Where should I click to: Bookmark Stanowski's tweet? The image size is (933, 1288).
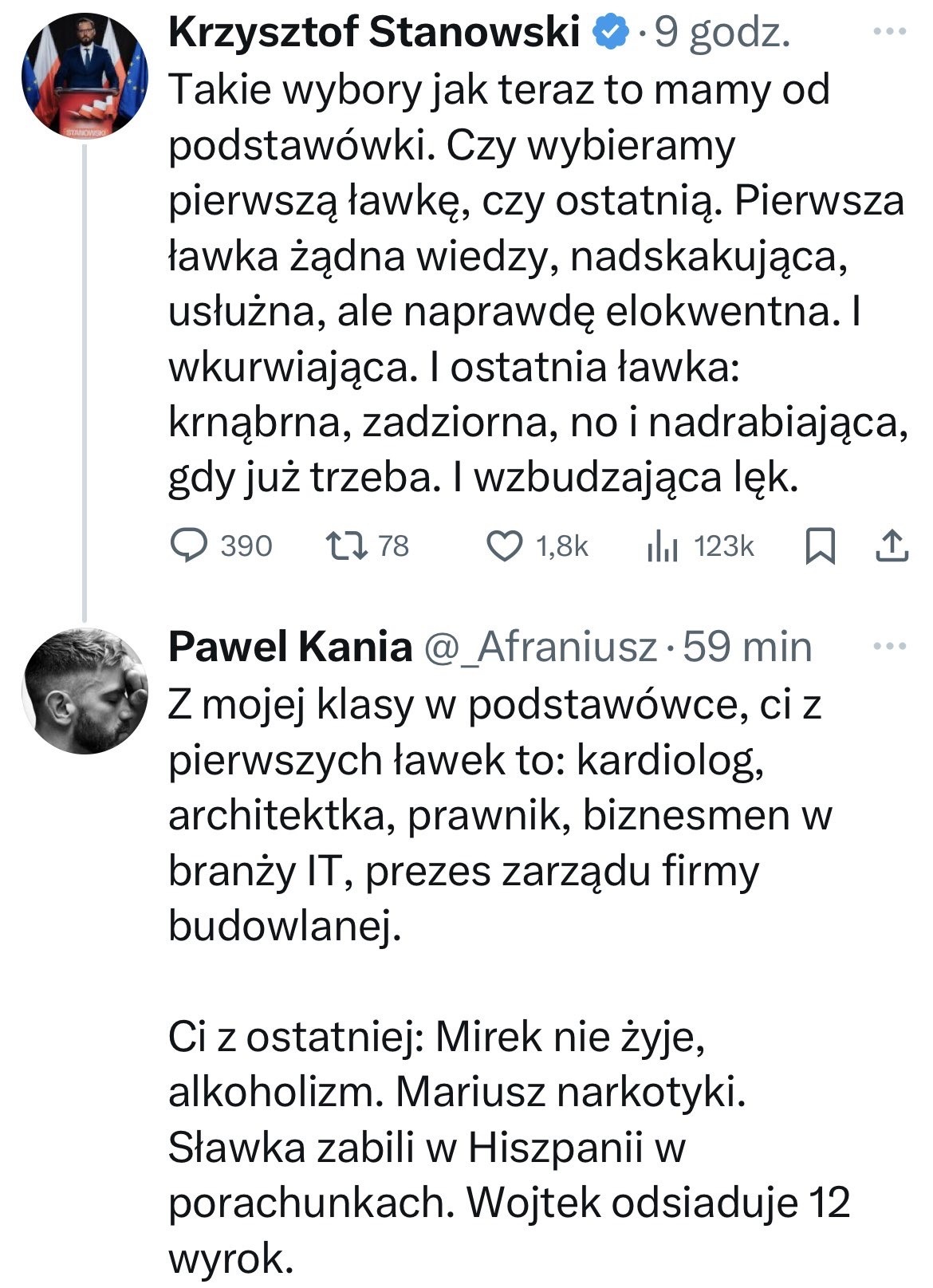tap(821, 547)
